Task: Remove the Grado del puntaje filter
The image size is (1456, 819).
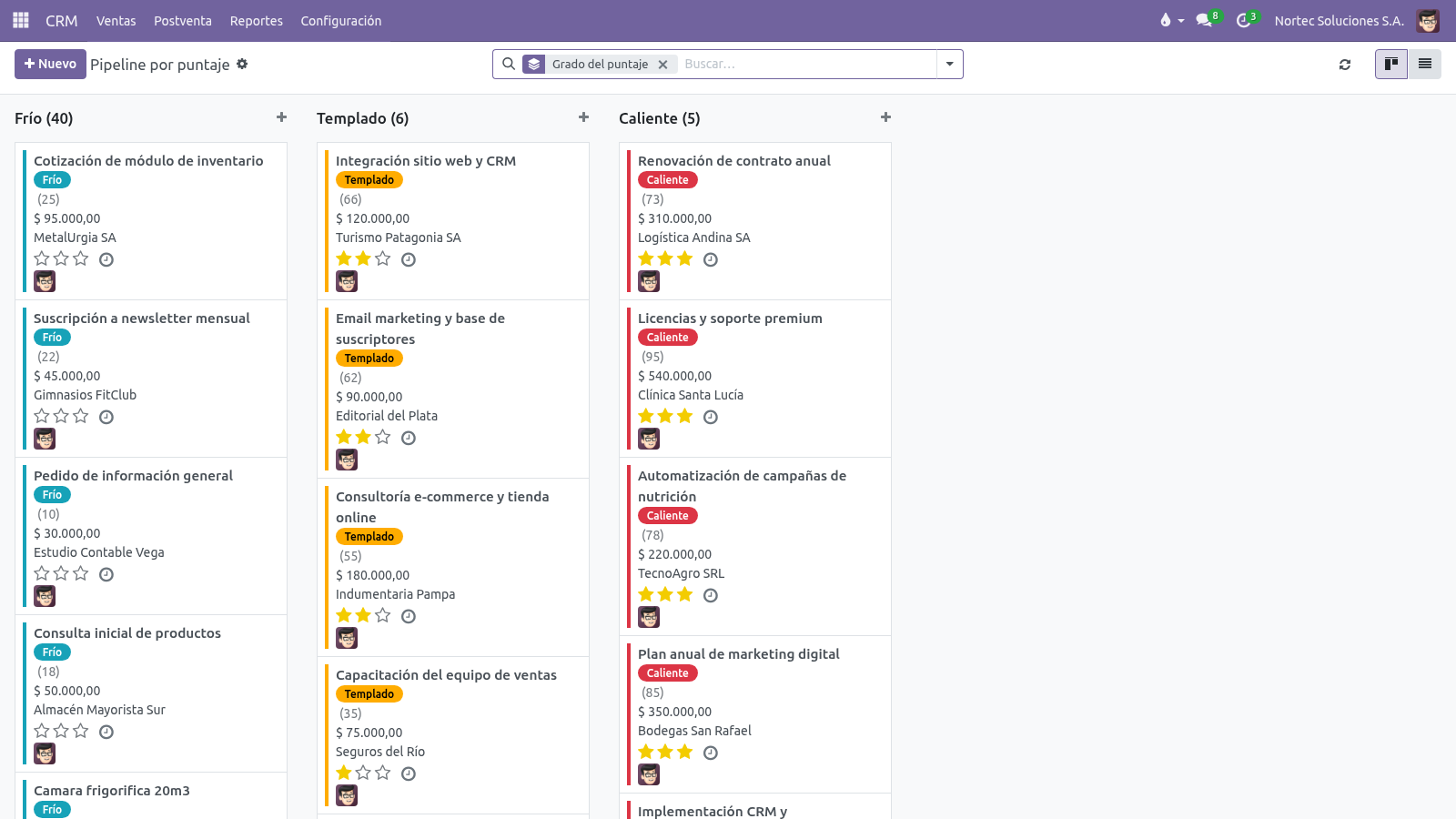Action: [x=662, y=65]
